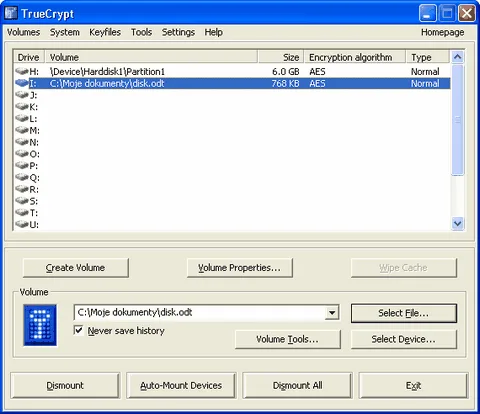
Task: Sort by Volume column header
Action: 151,57
